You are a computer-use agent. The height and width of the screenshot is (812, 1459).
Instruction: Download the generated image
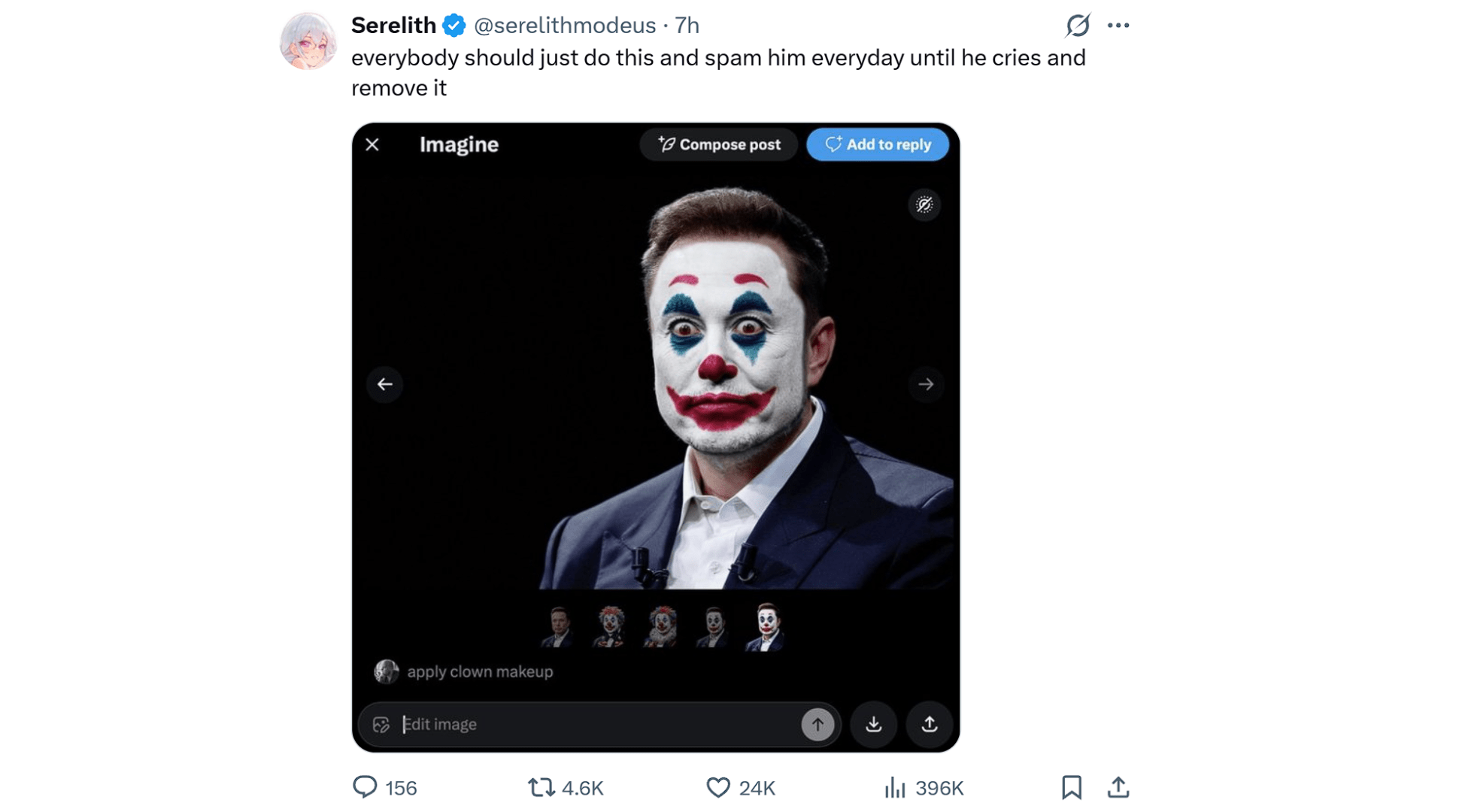coord(873,724)
